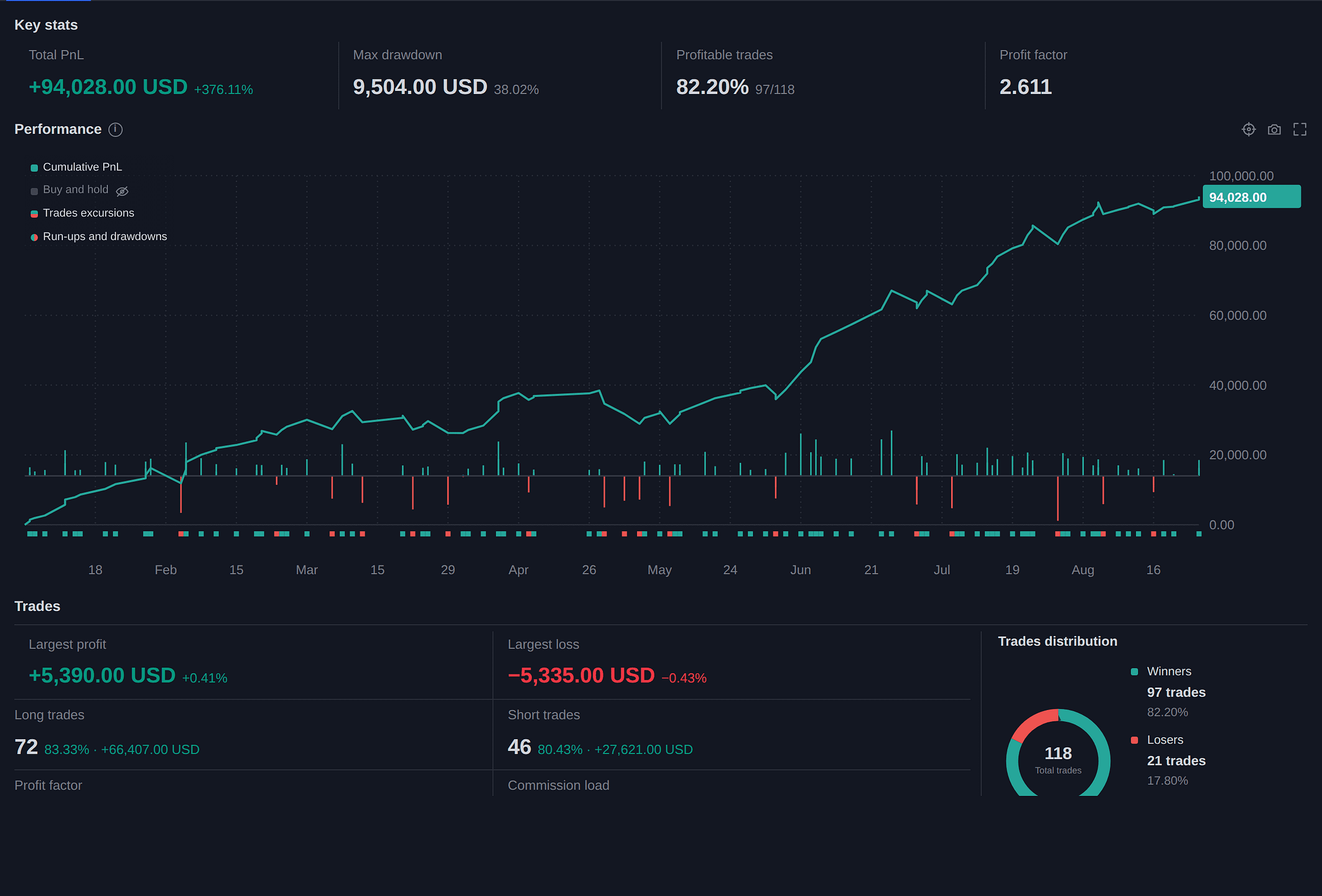
Task: Click the 100,000.00 y-axis label
Action: coord(1241,176)
